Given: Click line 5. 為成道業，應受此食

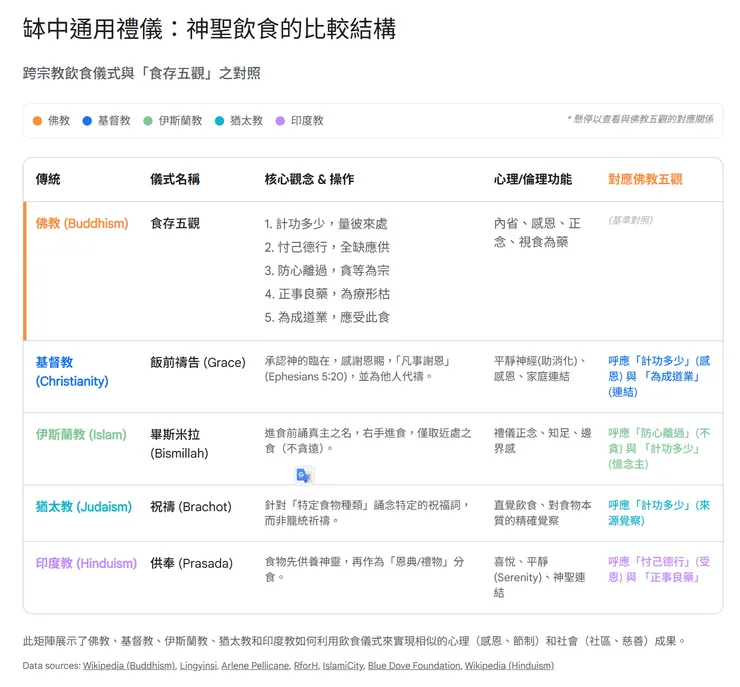Looking at the screenshot, I should coord(327,318).
